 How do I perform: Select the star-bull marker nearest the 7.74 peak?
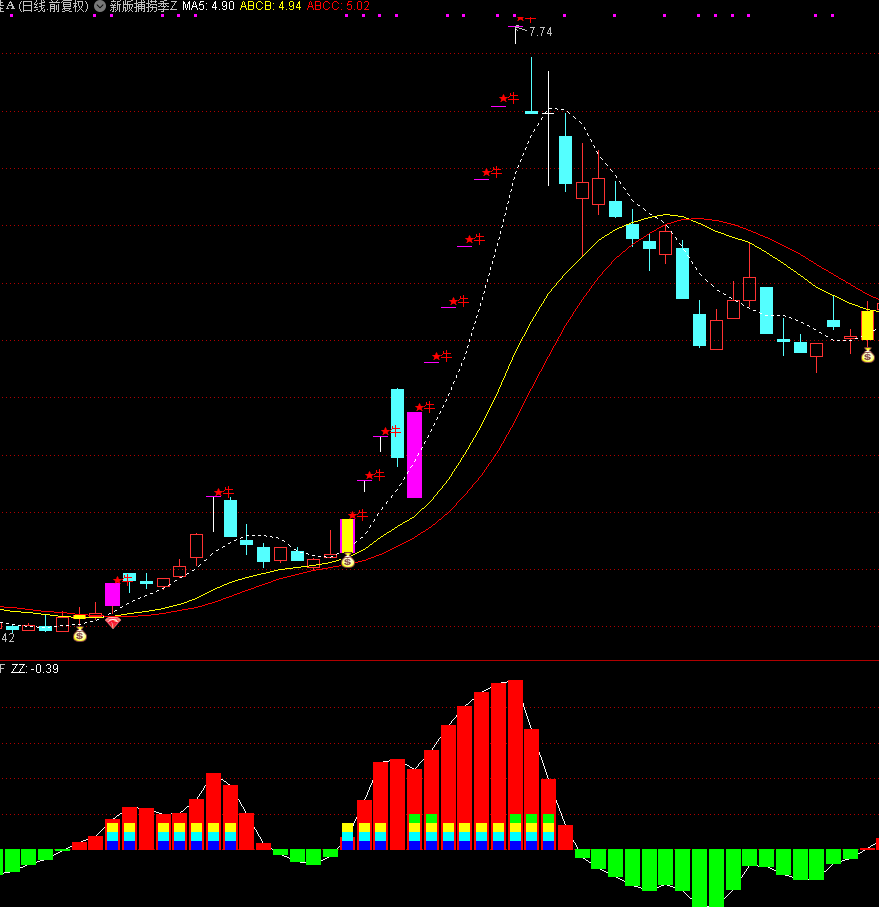(x=526, y=20)
